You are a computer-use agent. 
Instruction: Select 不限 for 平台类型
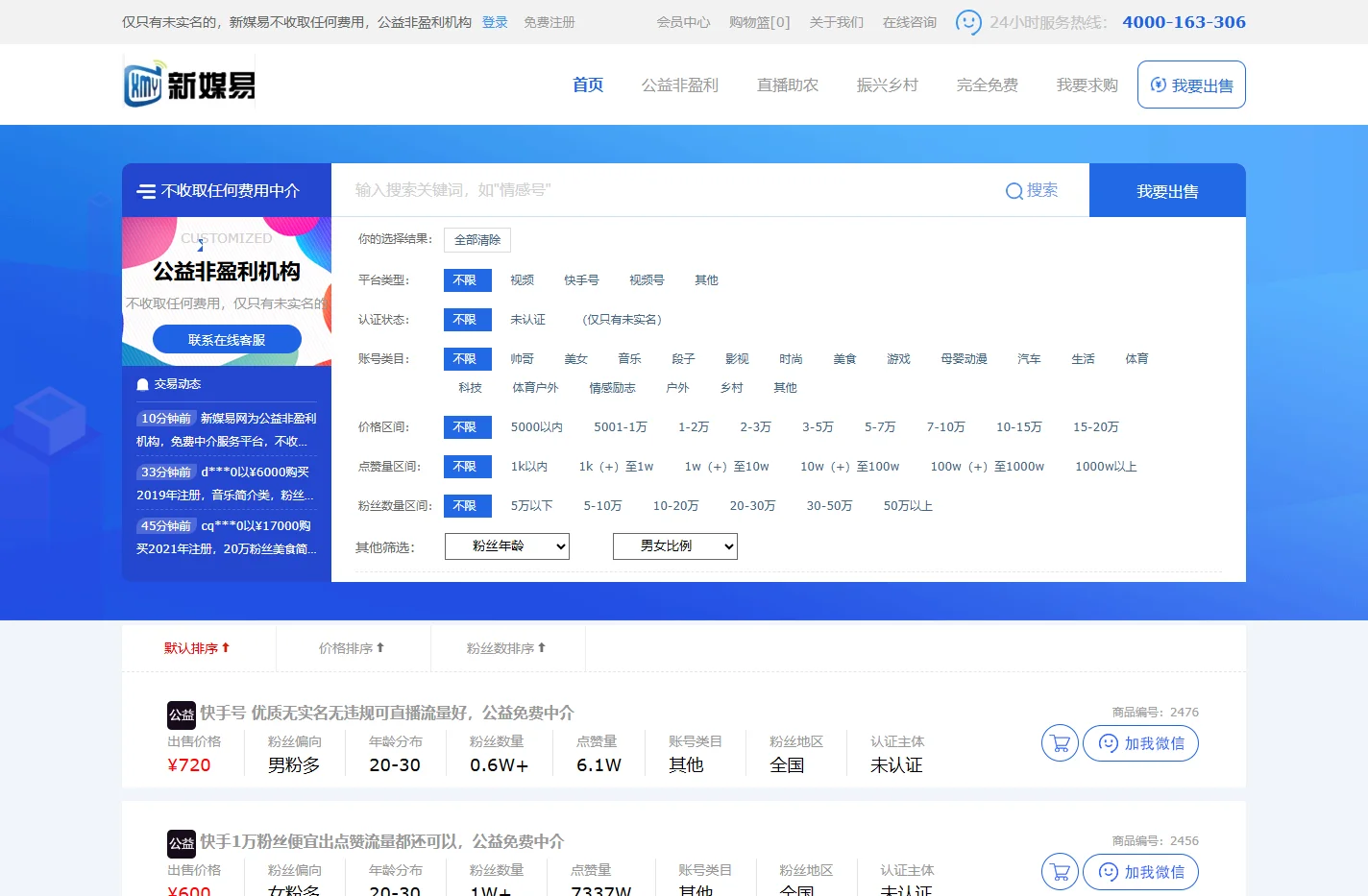(x=467, y=280)
